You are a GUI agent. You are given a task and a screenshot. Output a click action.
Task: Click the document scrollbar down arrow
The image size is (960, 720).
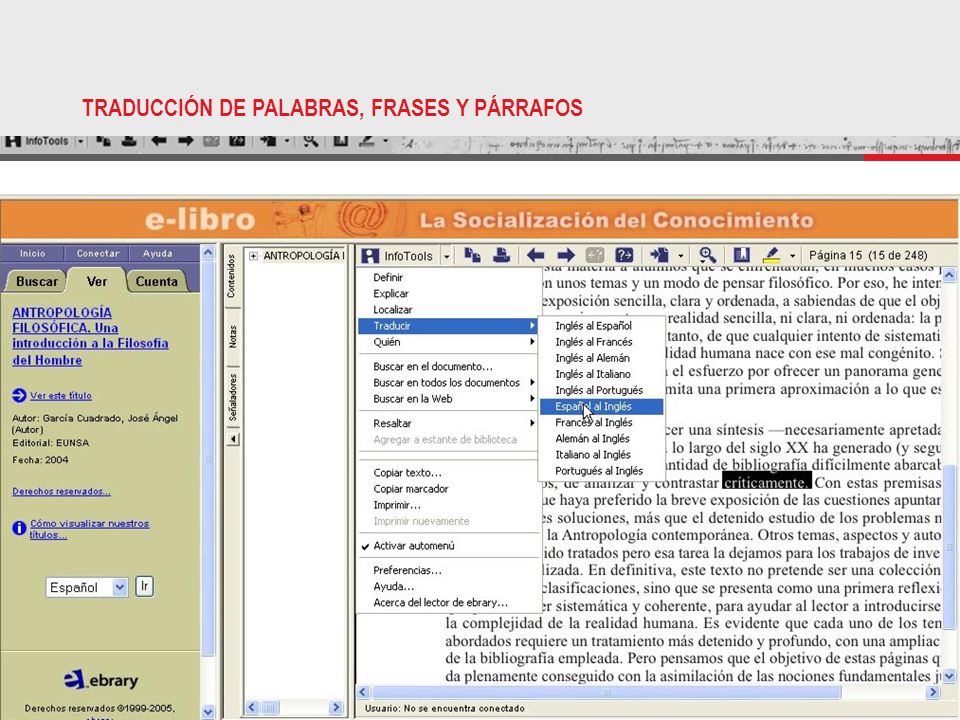949,677
